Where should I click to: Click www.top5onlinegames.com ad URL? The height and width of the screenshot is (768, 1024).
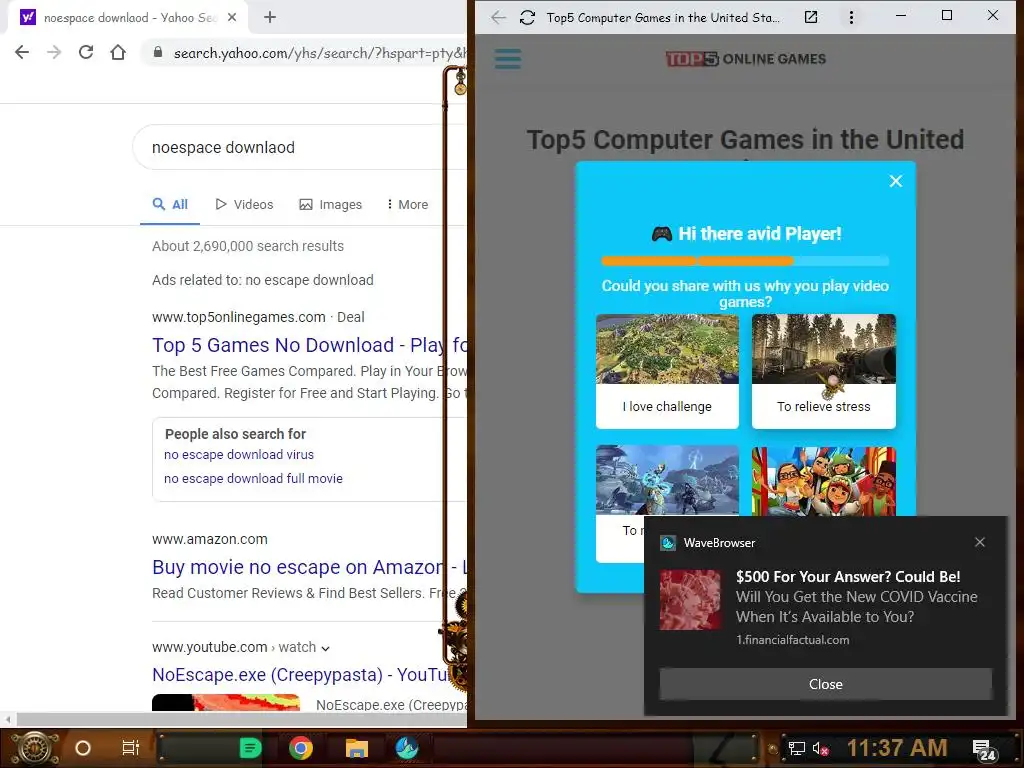point(238,317)
